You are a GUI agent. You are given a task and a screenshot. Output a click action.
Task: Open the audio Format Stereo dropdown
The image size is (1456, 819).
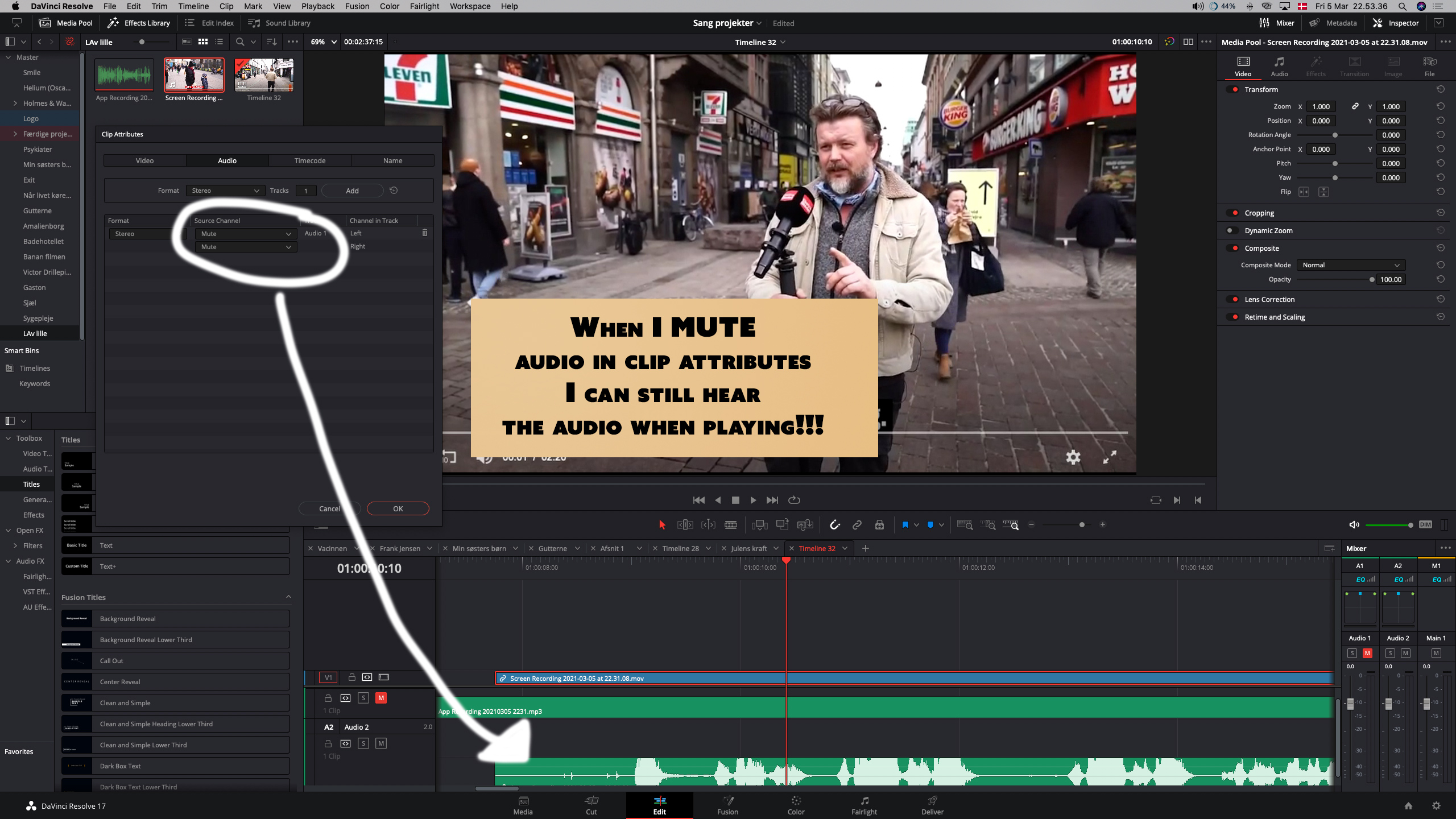pyautogui.click(x=225, y=191)
